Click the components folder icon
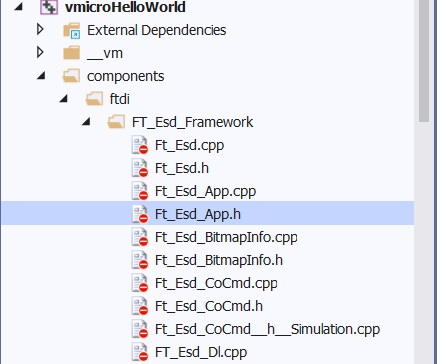The width and height of the screenshot is (440, 364). point(71,76)
